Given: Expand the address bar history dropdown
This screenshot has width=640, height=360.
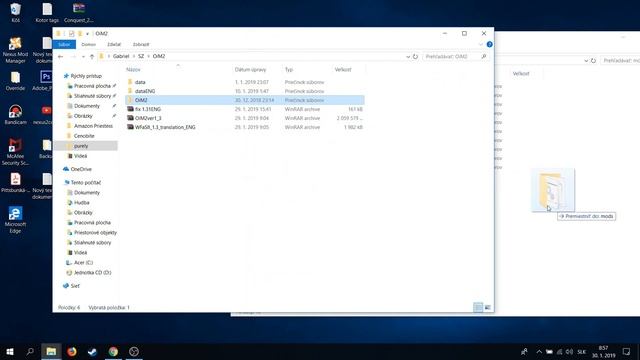Looking at the screenshot, I should pos(408,57).
